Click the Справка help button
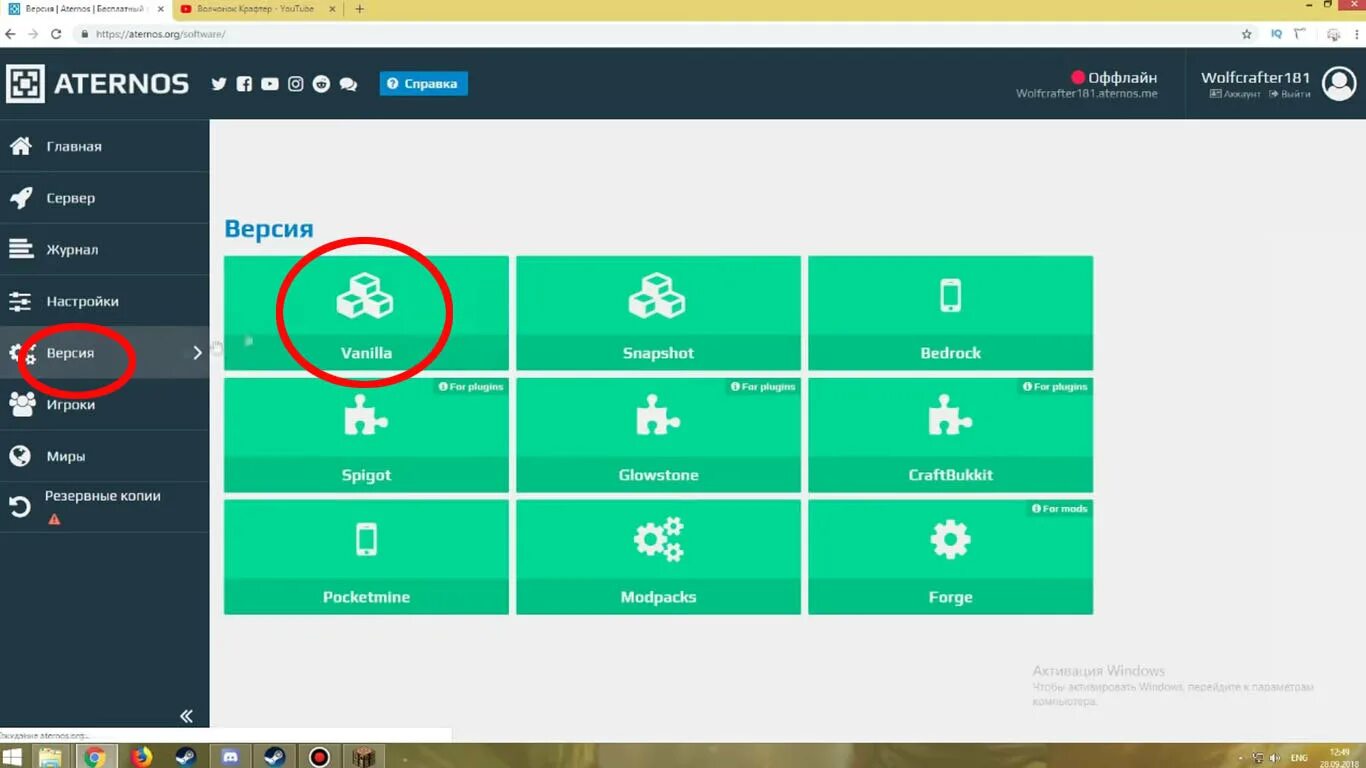This screenshot has width=1366, height=768. pos(423,84)
